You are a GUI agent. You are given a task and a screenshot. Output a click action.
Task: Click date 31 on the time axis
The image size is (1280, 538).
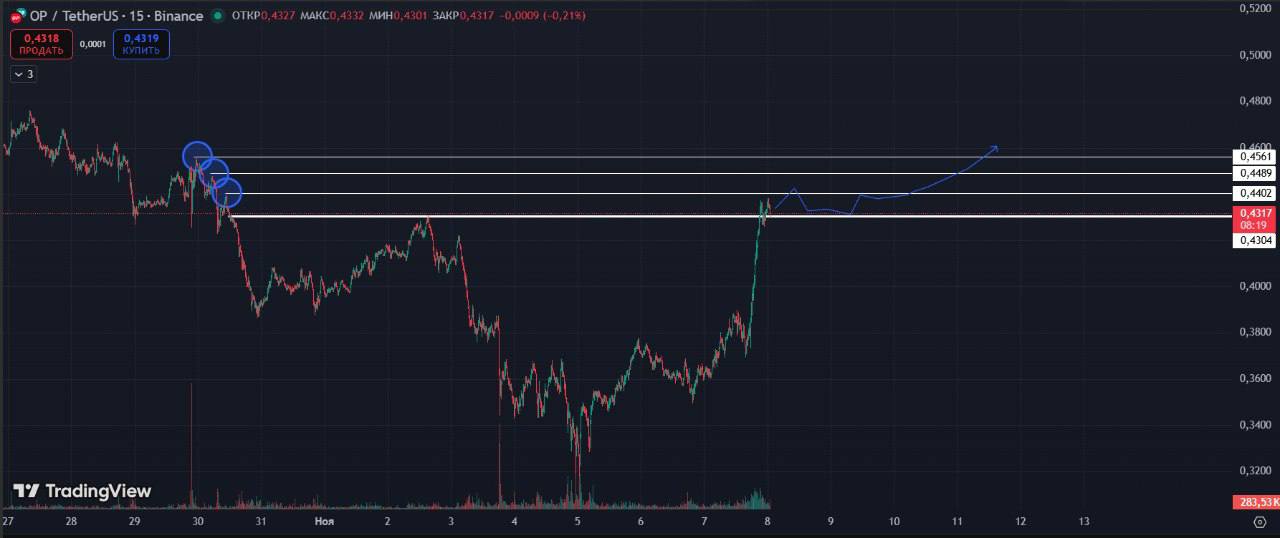(261, 522)
